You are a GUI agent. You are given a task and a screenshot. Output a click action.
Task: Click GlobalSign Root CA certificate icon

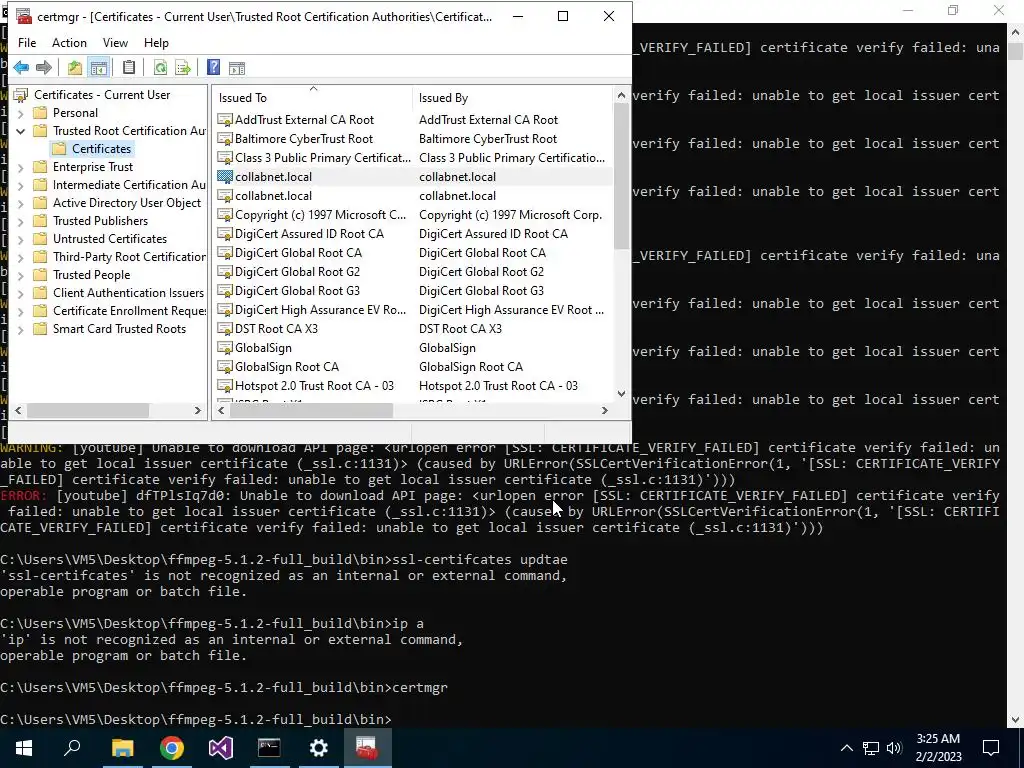pos(225,367)
